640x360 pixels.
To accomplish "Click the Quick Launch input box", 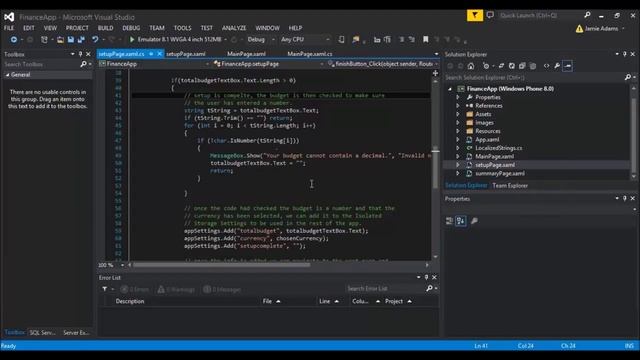I will [540, 16].
